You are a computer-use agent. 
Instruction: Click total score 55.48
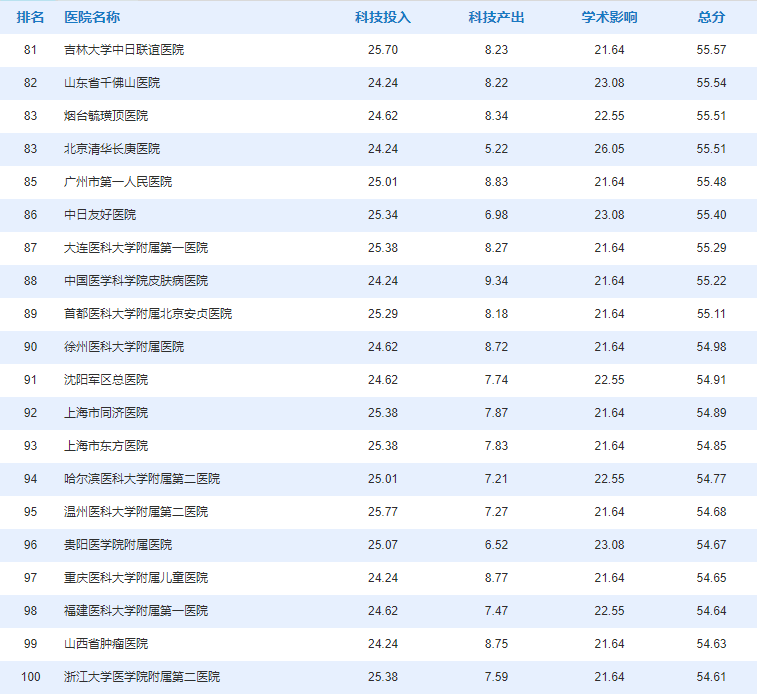[711, 181]
